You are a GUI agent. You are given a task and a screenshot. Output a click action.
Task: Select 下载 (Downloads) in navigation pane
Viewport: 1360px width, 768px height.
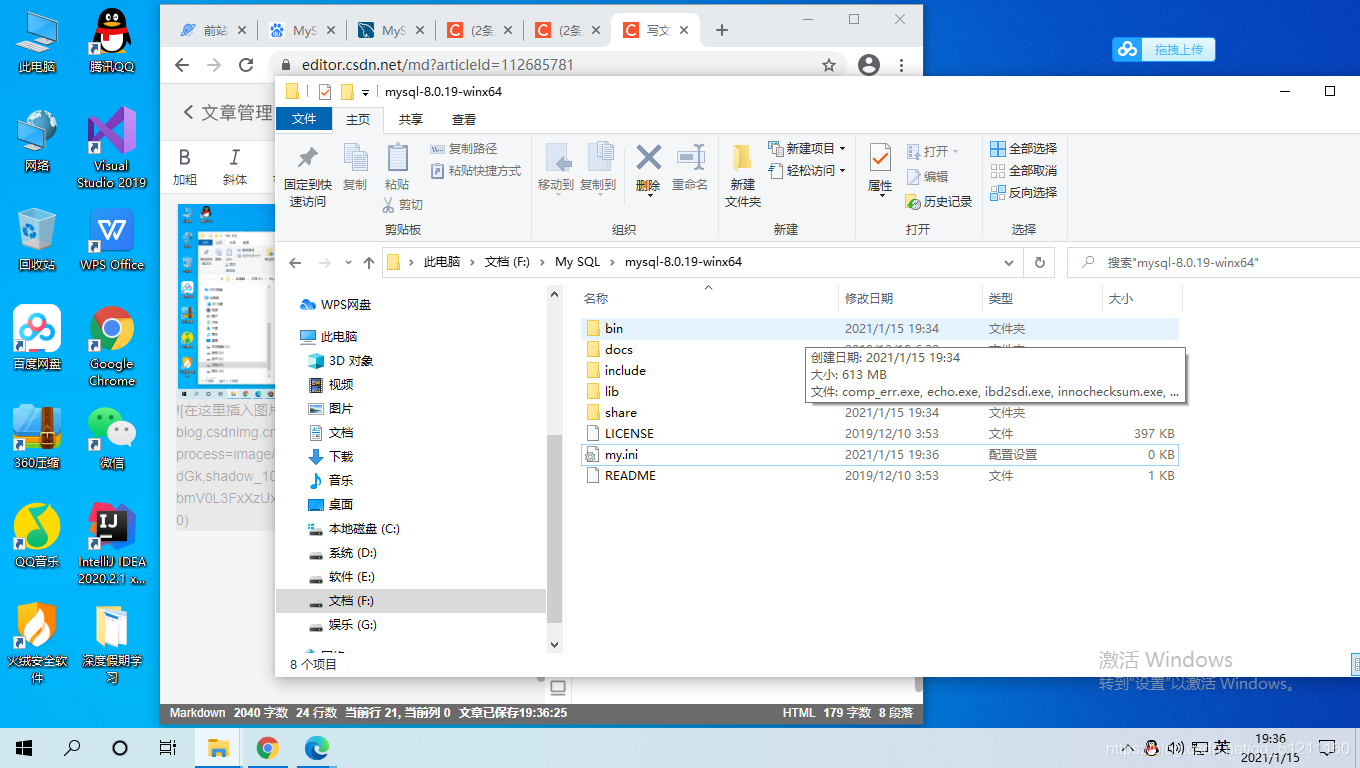tap(341, 456)
